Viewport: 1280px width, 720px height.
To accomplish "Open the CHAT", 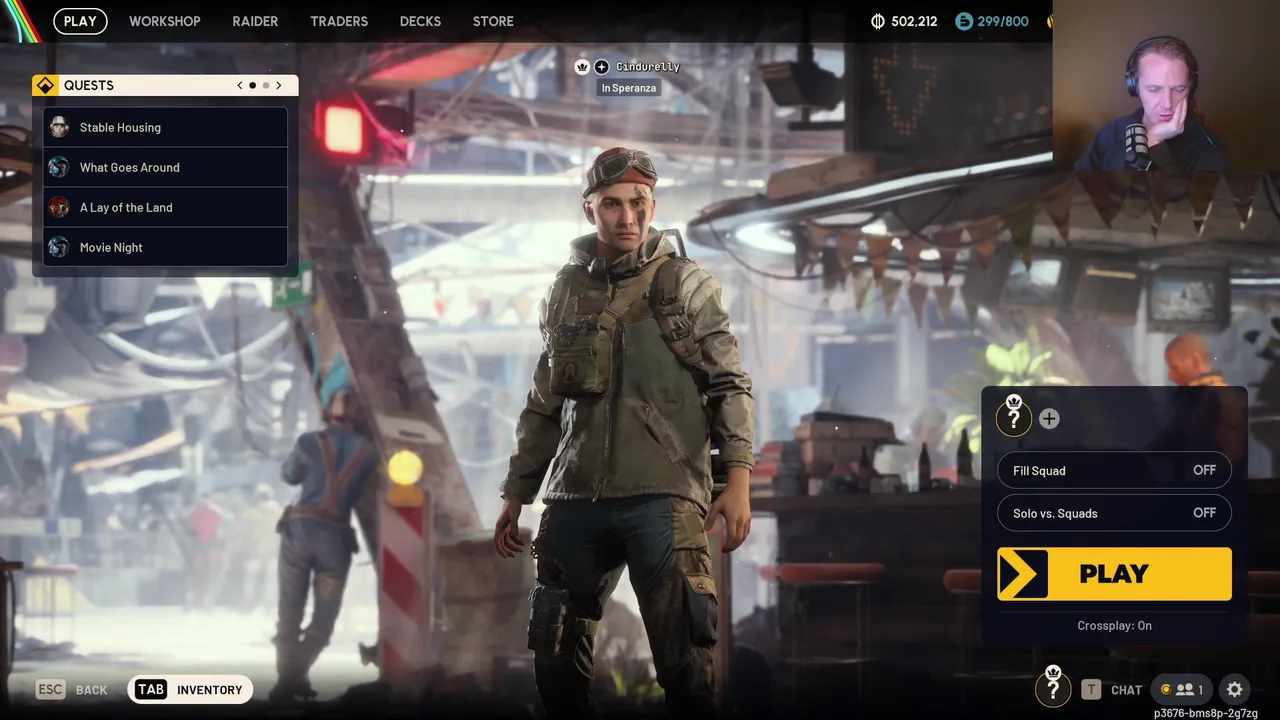I will point(1126,690).
